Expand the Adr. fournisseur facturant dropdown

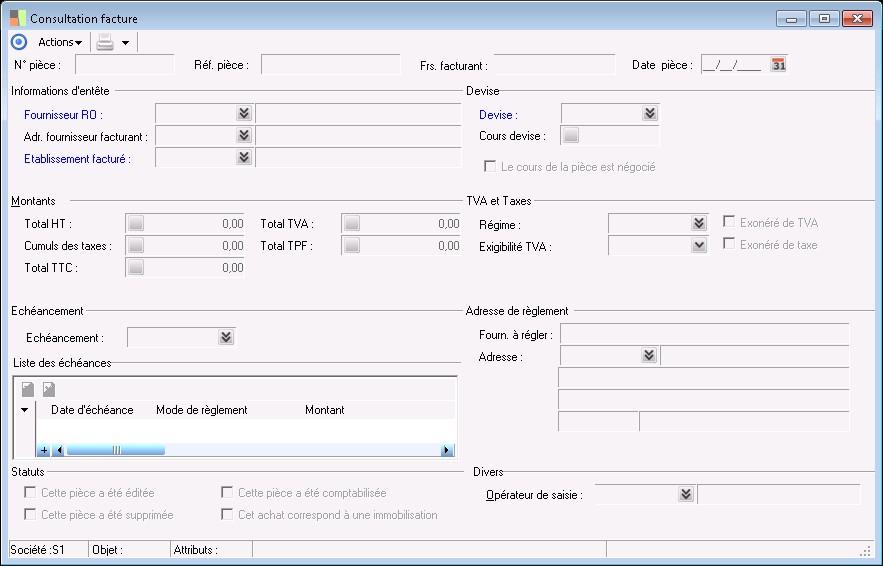[x=243, y=135]
